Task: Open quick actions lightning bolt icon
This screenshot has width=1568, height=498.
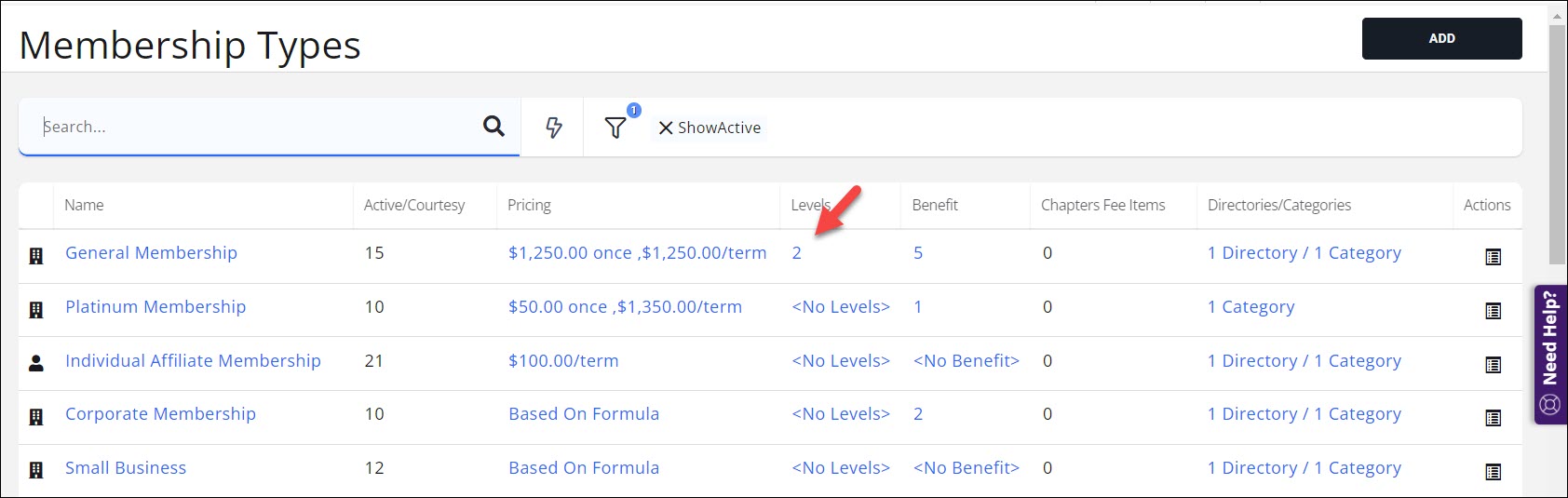Action: point(553,128)
